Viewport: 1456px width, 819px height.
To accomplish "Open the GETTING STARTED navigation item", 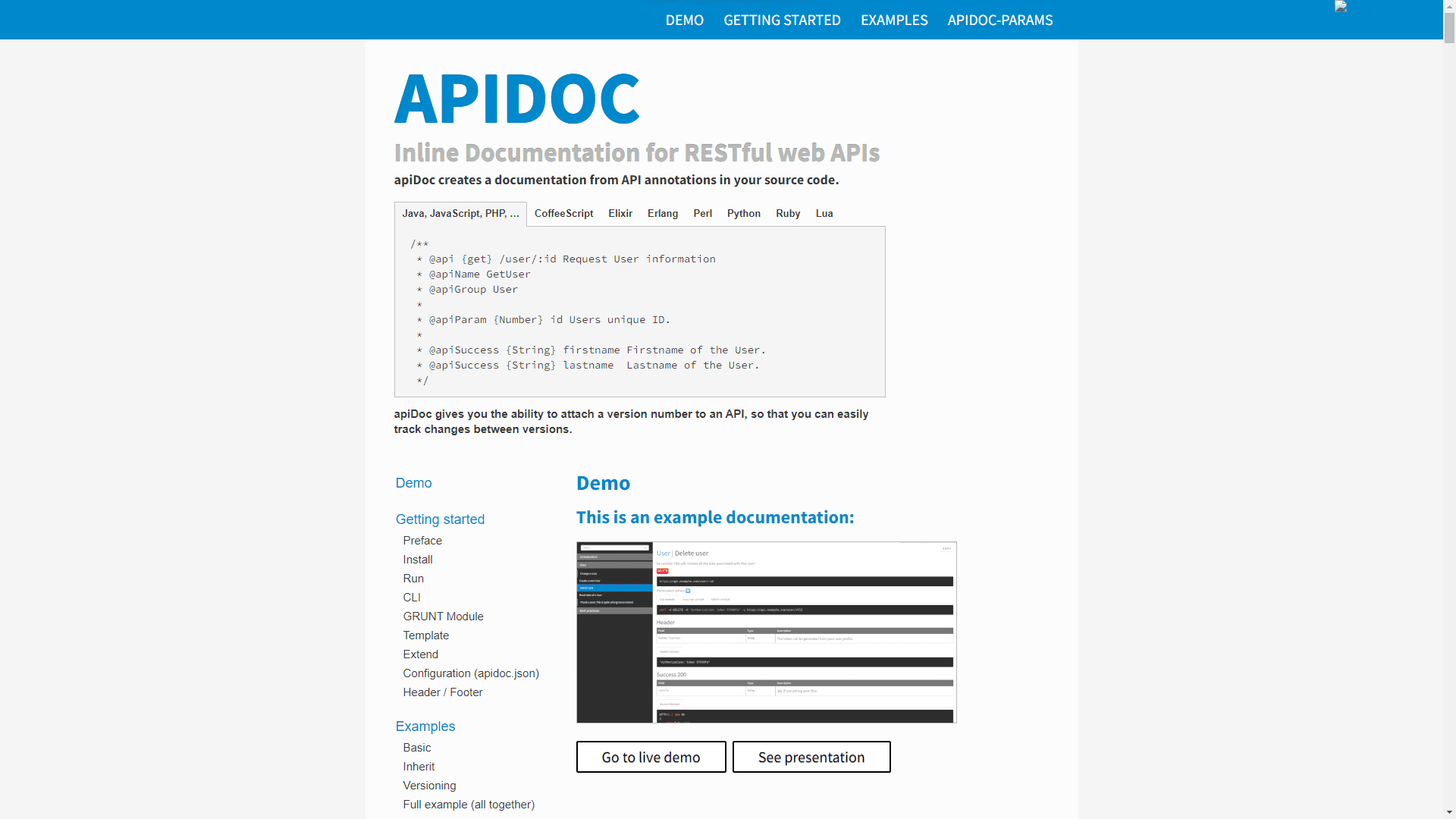I will 782,20.
